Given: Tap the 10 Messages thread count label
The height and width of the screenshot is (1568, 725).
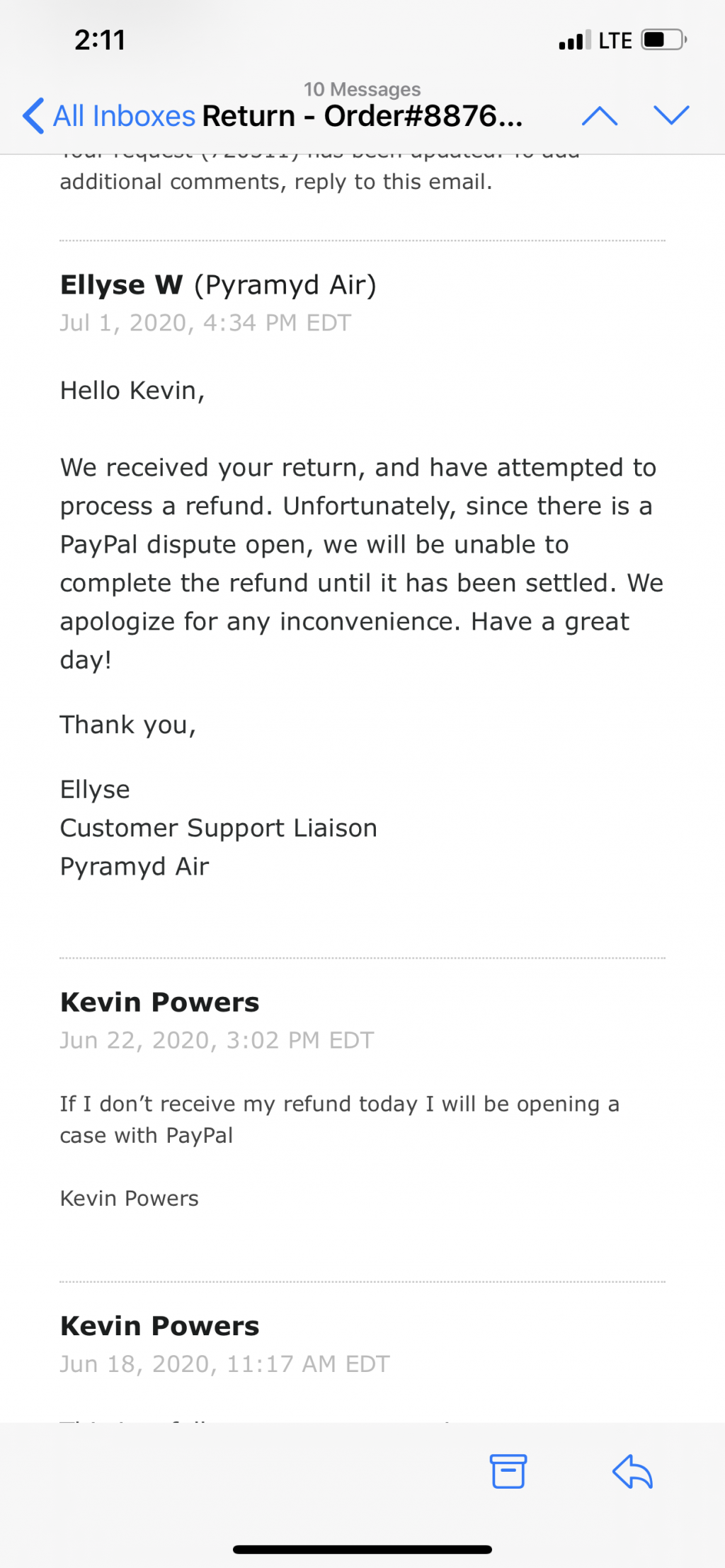Looking at the screenshot, I should [362, 89].
